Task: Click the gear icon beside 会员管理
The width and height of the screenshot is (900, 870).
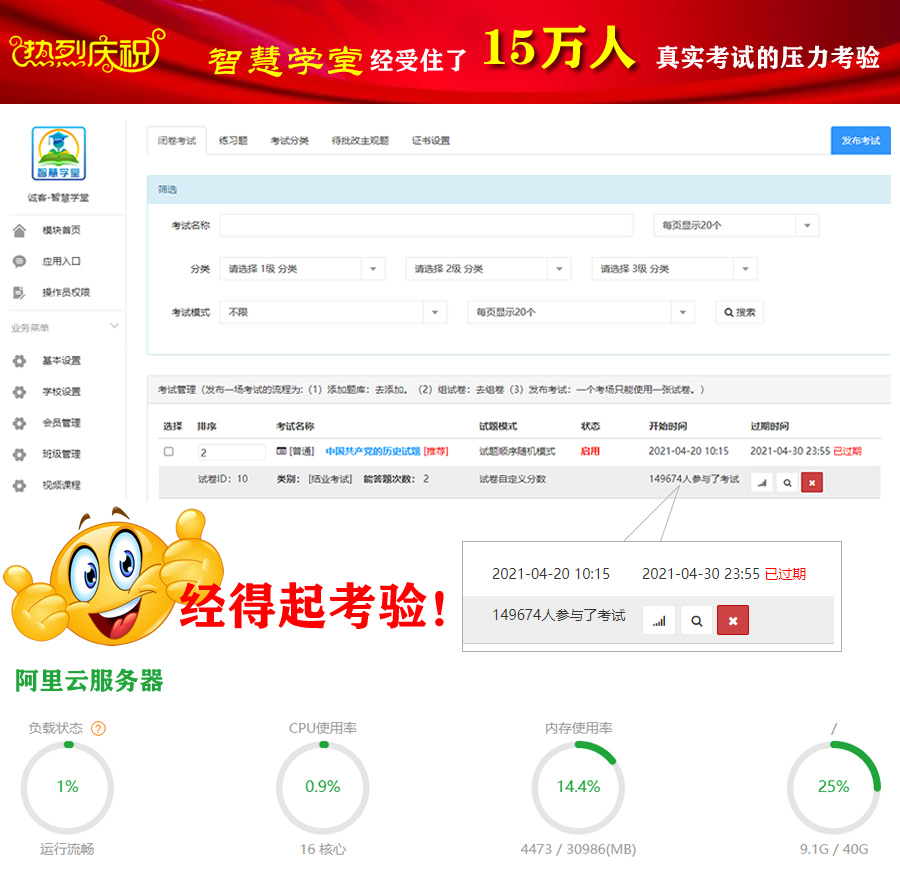Action: point(20,424)
